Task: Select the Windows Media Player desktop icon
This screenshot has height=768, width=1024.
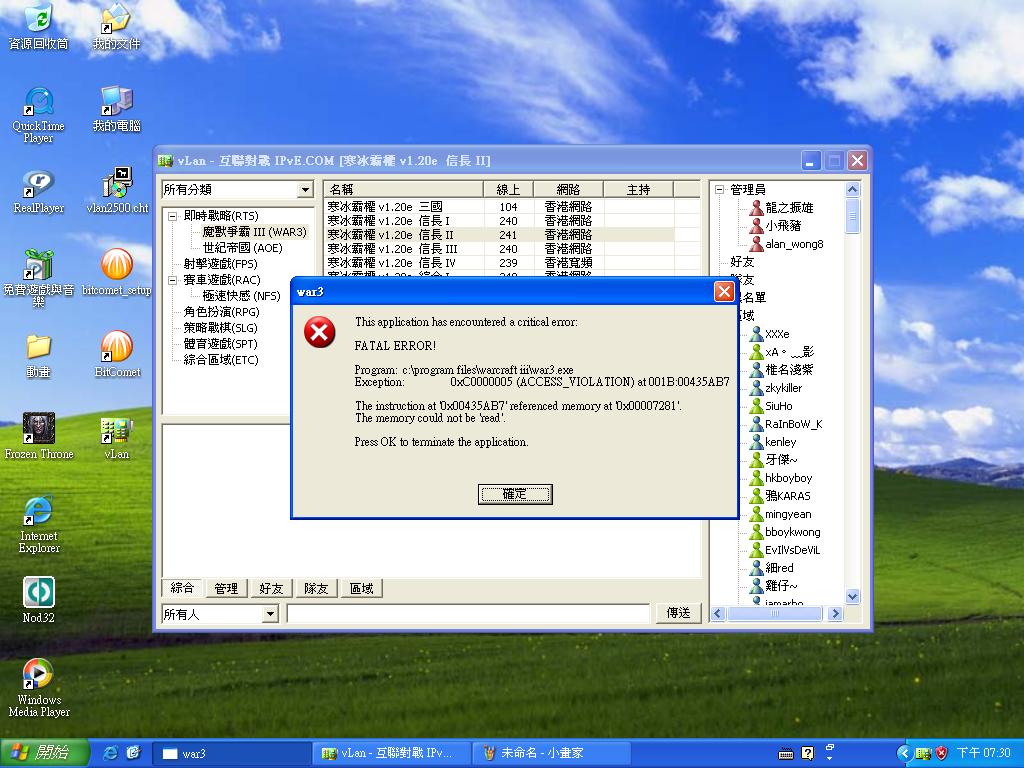Action: tap(39, 688)
